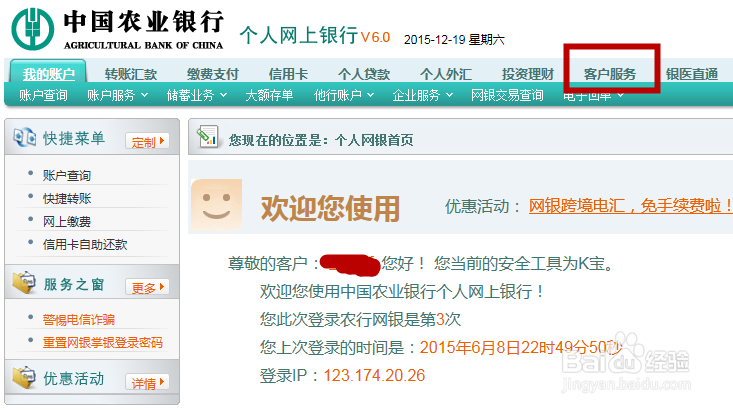Open the 信用卡自助还款 quick menu link

85,244
